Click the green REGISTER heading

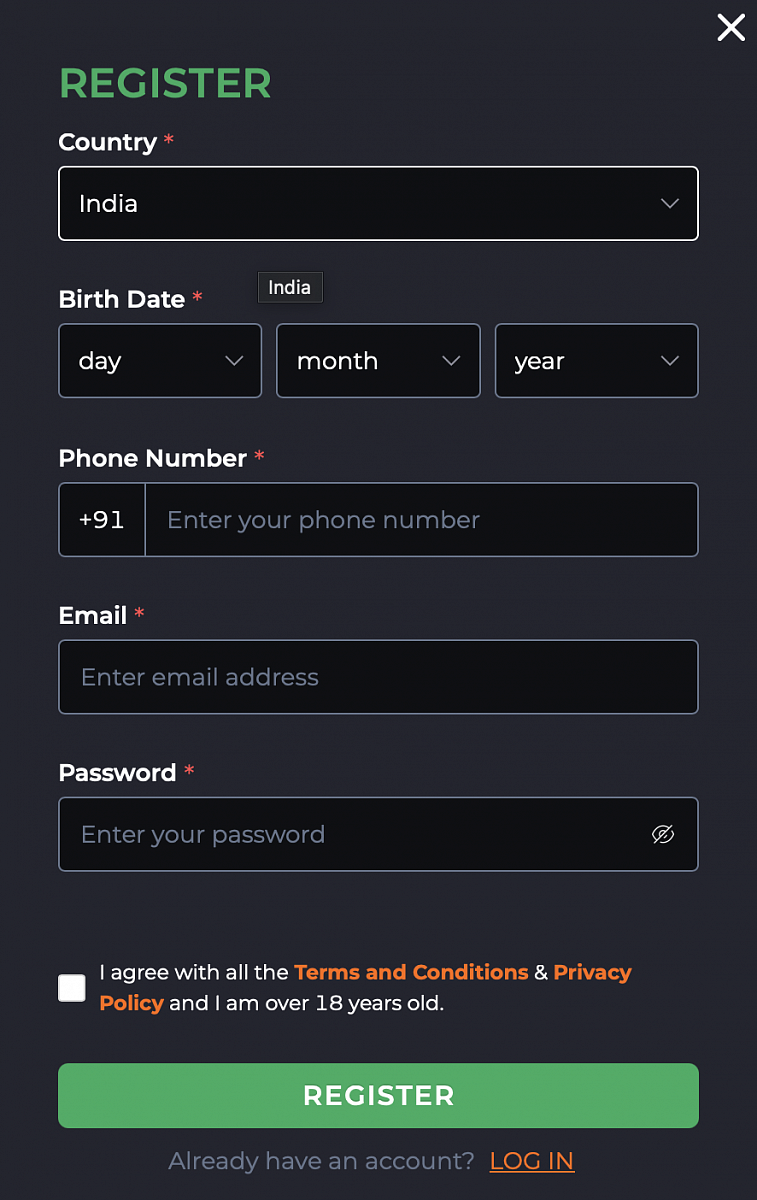[x=165, y=84]
